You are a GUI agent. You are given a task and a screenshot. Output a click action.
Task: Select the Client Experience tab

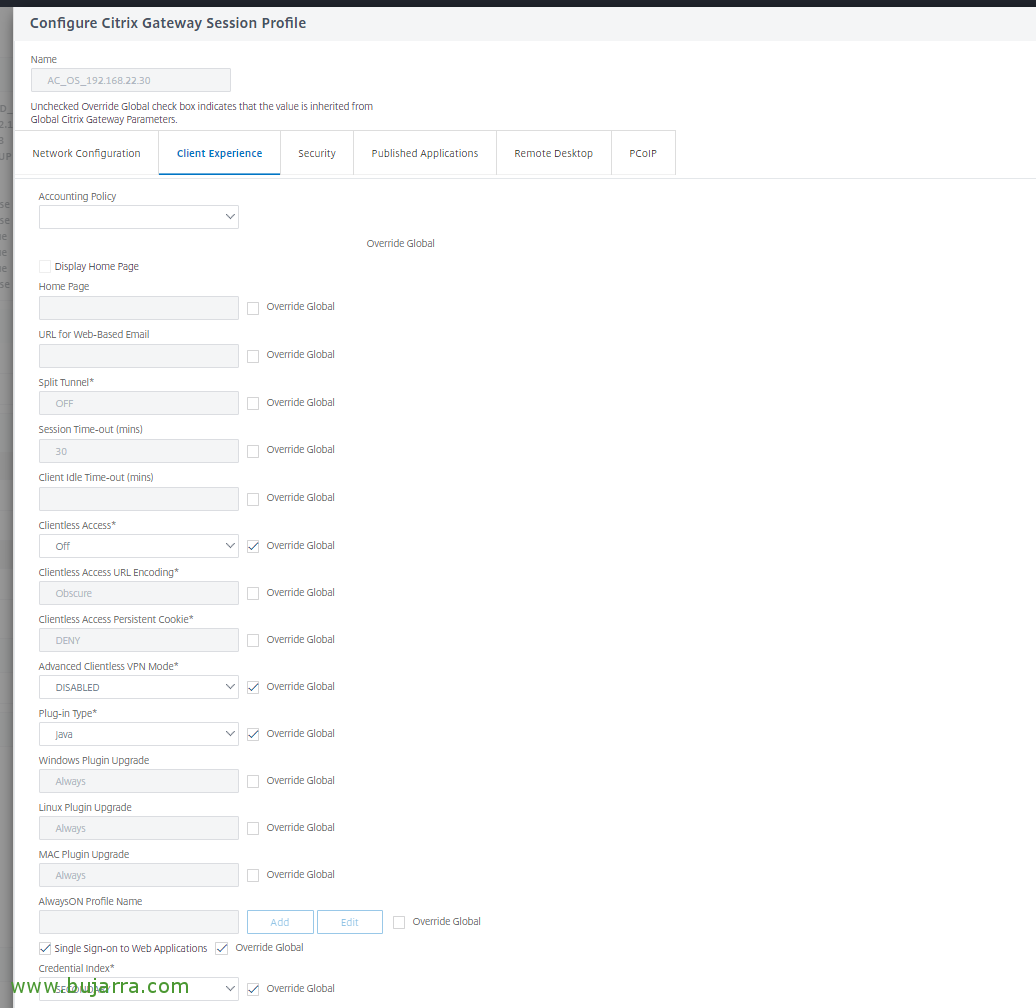[219, 153]
